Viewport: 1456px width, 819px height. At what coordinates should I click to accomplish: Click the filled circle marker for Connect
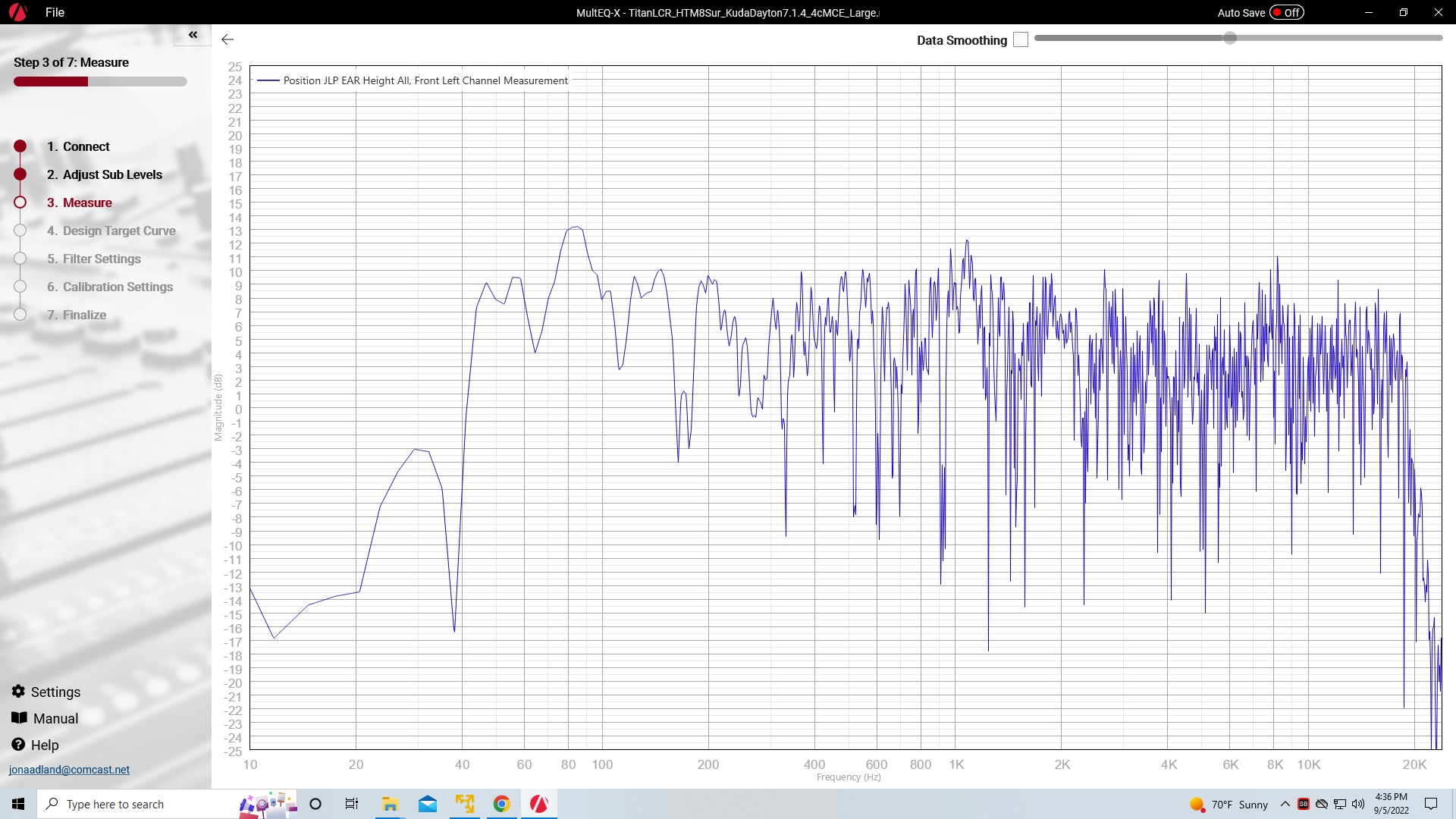tap(20, 146)
